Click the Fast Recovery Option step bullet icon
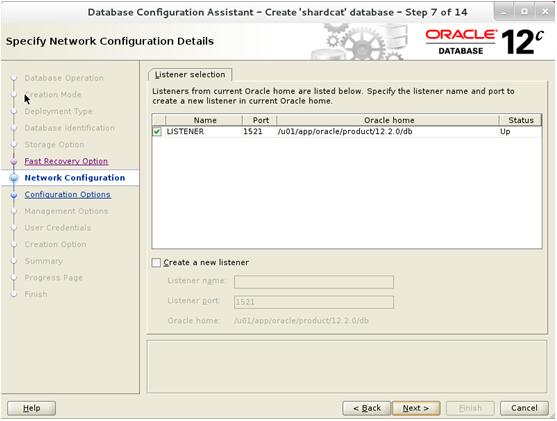557x421 pixels. [x=14, y=162]
